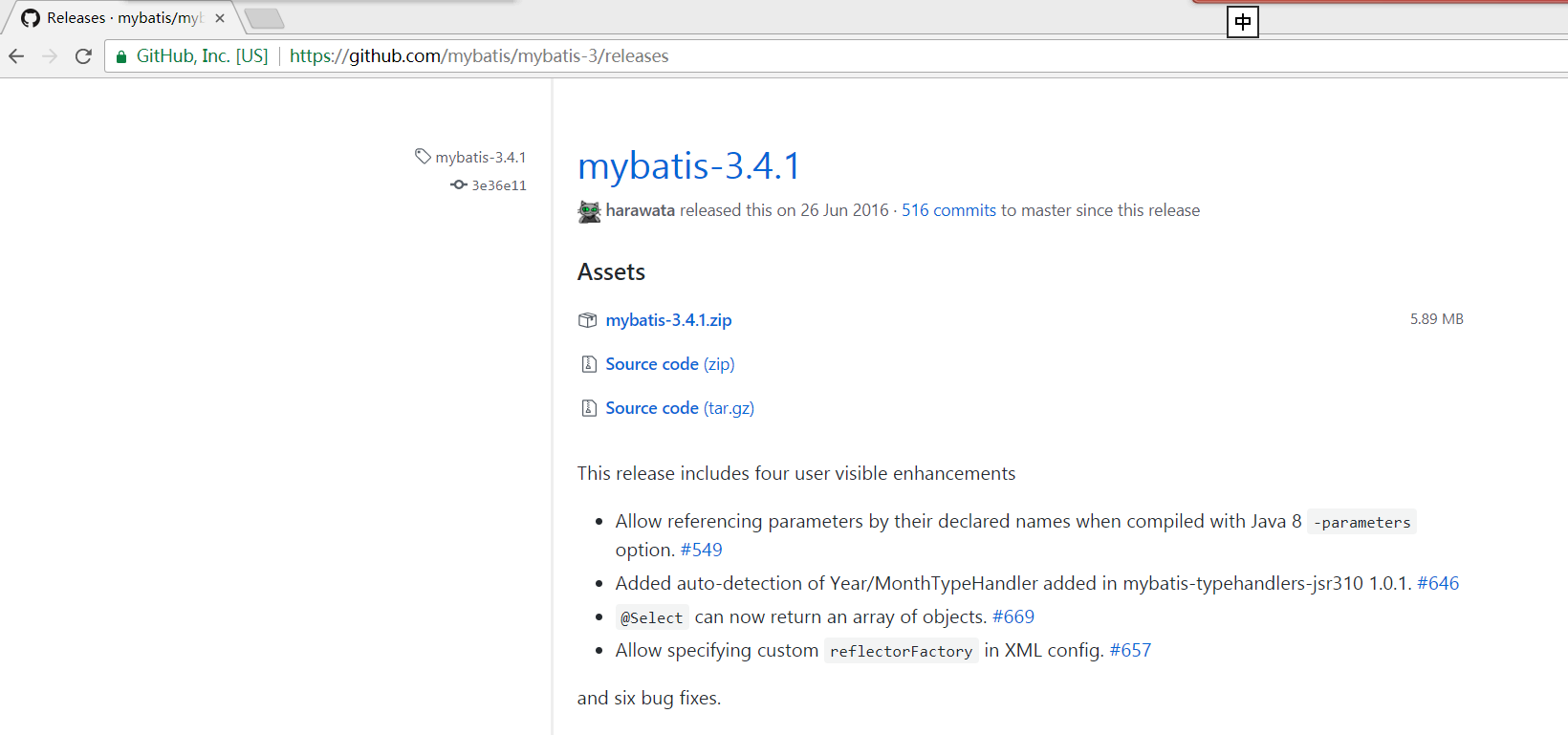Click the -parameters code snippet
This screenshot has height=735, width=1568.
tap(1361, 522)
